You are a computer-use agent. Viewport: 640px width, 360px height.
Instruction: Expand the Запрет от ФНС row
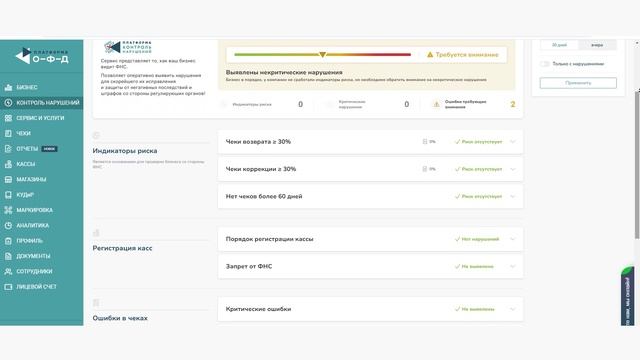tap(513, 267)
